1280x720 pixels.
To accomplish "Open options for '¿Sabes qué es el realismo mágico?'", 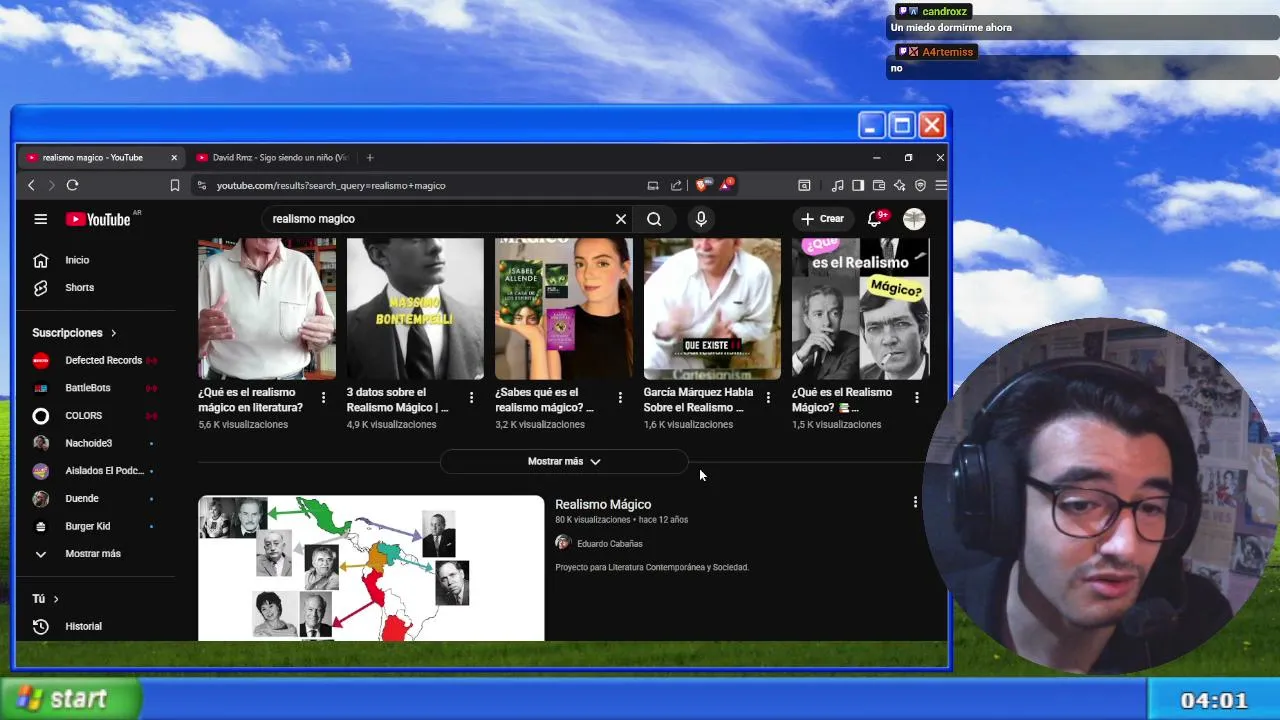I will coord(620,398).
